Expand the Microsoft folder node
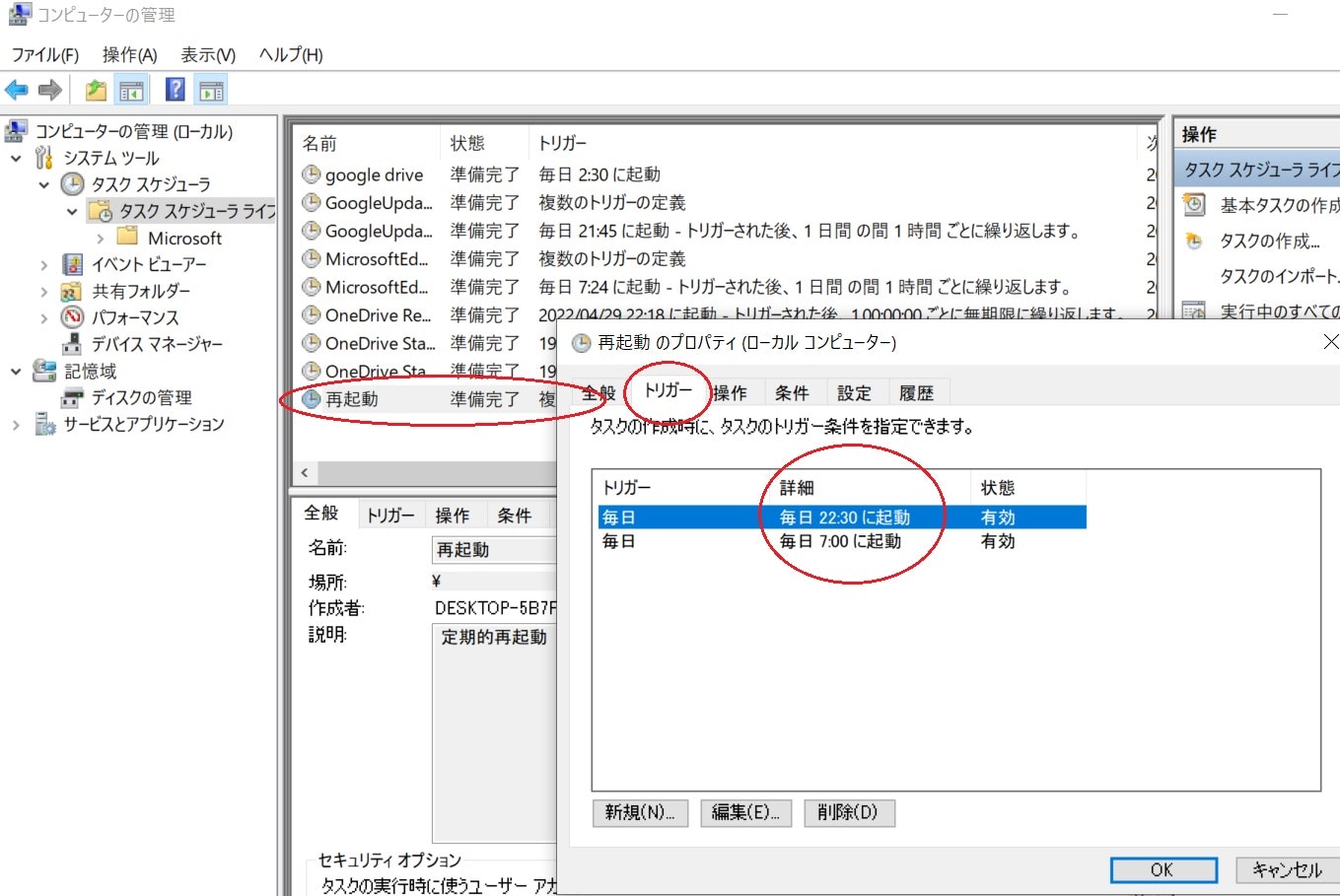The image size is (1340, 896). (100, 238)
